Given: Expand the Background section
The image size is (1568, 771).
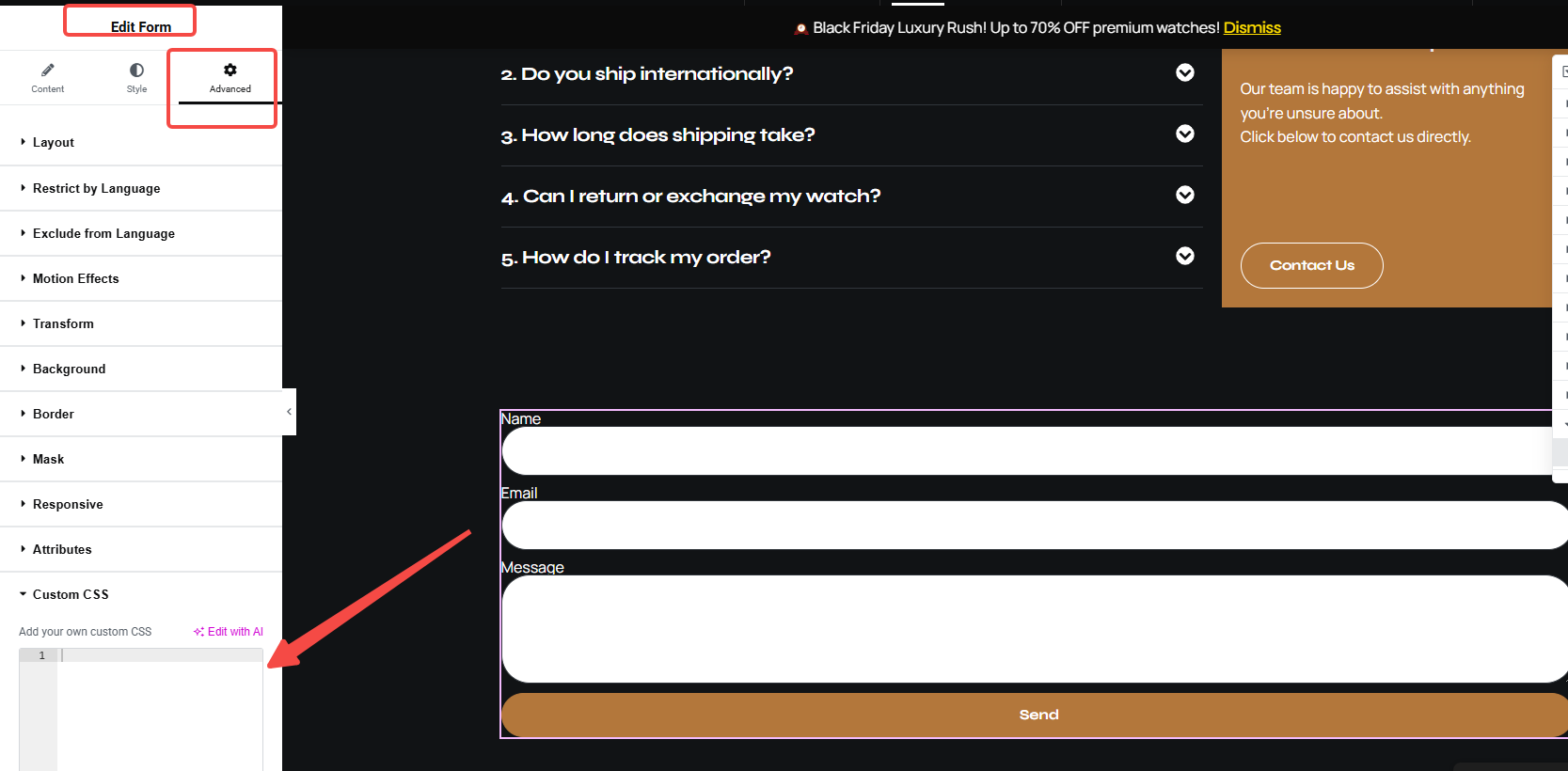Looking at the screenshot, I should coord(69,370).
